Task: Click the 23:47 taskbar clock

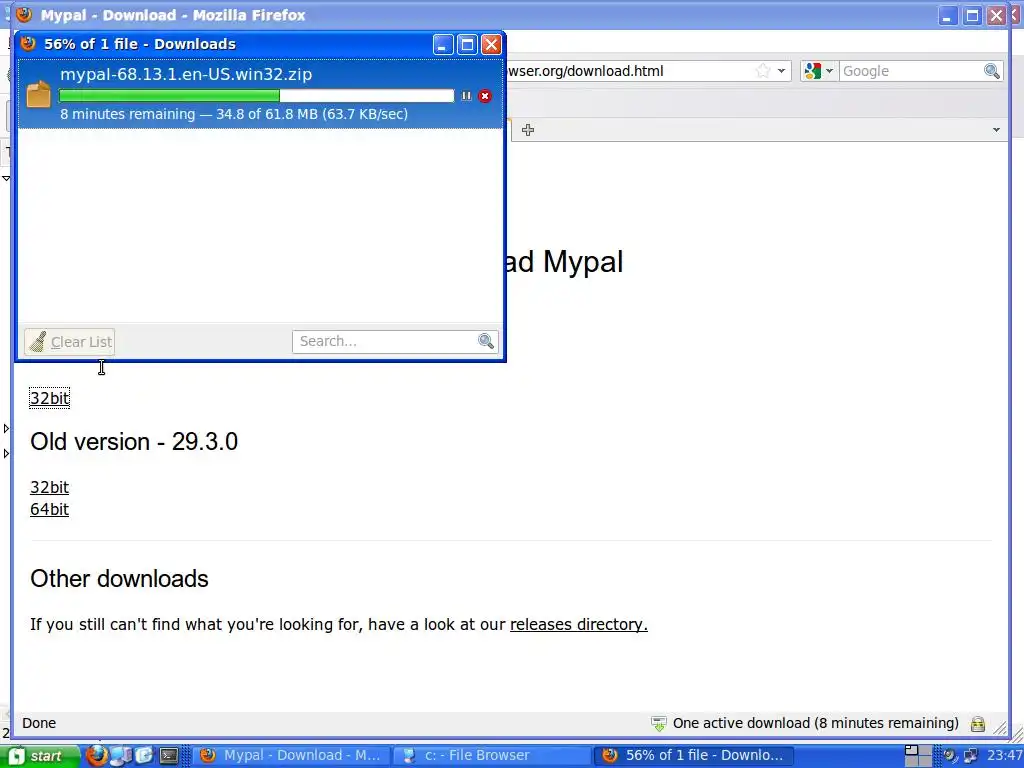Action: pyautogui.click(x=1004, y=756)
